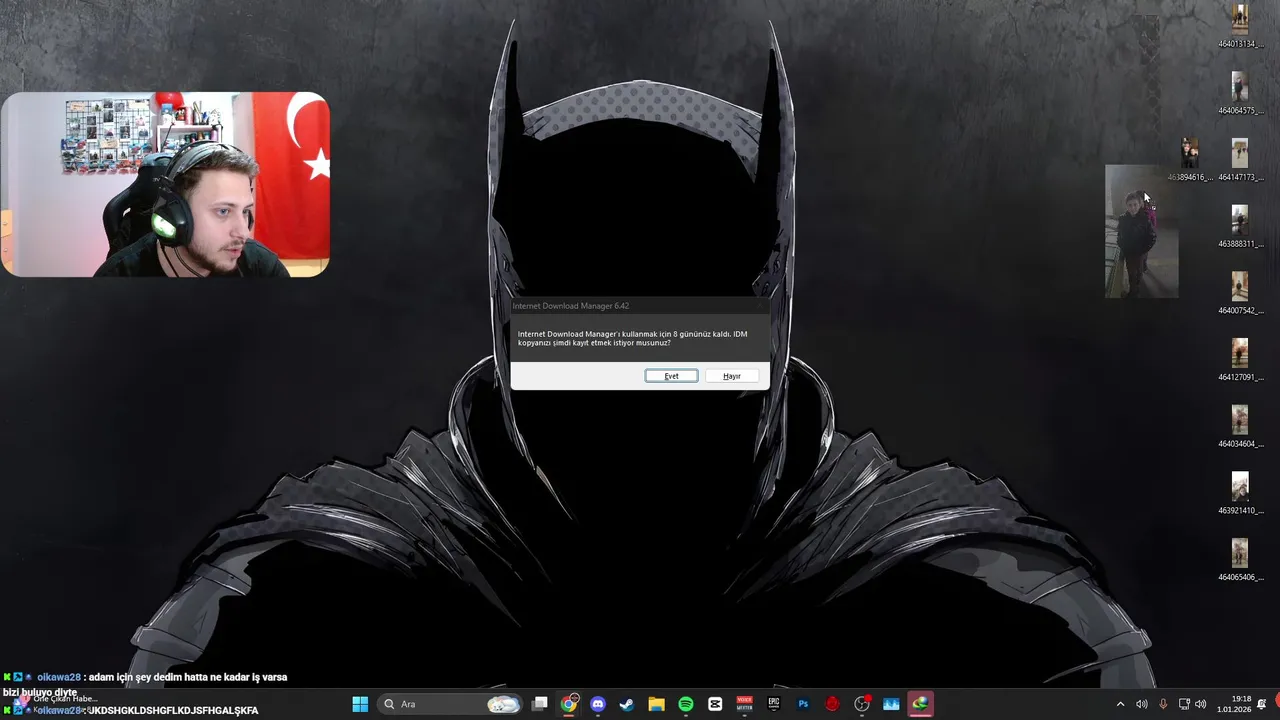Screen dimensions: 1280x720
Task: Click the Internet Download Manager 6.42 title
Action: coord(571,306)
